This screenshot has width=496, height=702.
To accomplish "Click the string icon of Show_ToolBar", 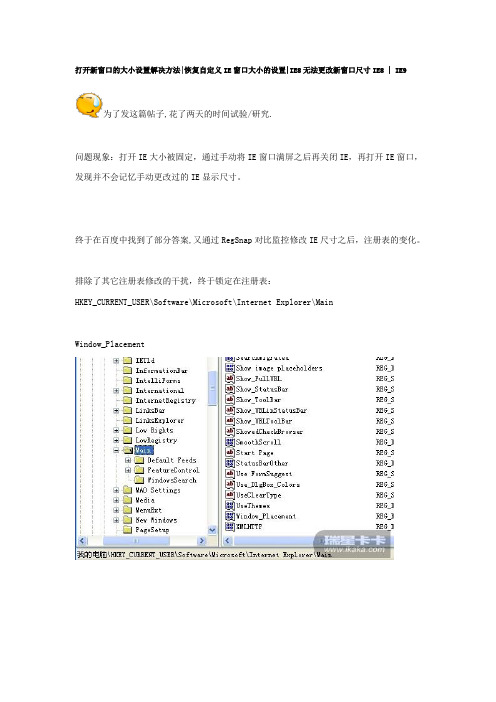I will click(x=230, y=399).
